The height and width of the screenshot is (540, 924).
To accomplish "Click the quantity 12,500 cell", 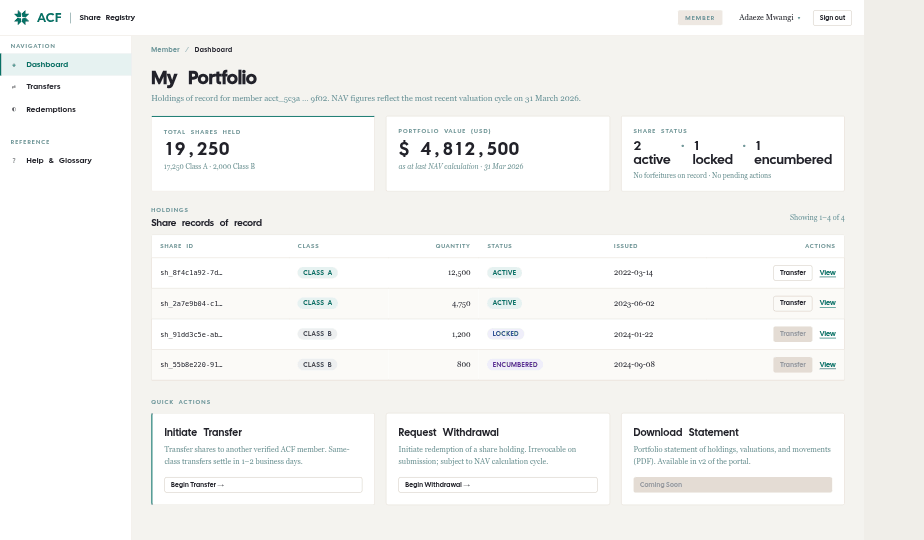I will [459, 273].
